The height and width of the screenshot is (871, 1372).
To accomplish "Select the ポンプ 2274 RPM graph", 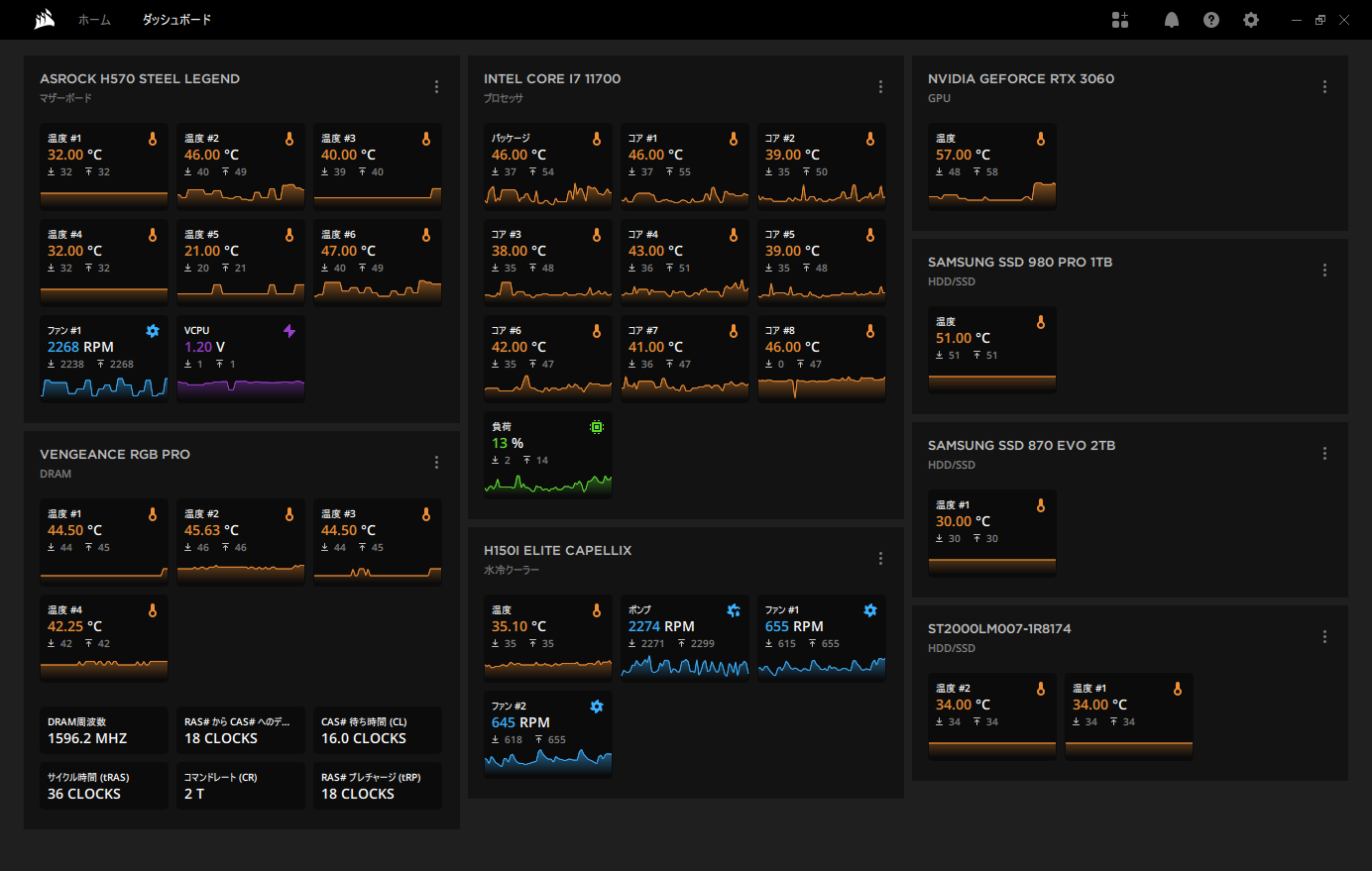I will pos(685,667).
